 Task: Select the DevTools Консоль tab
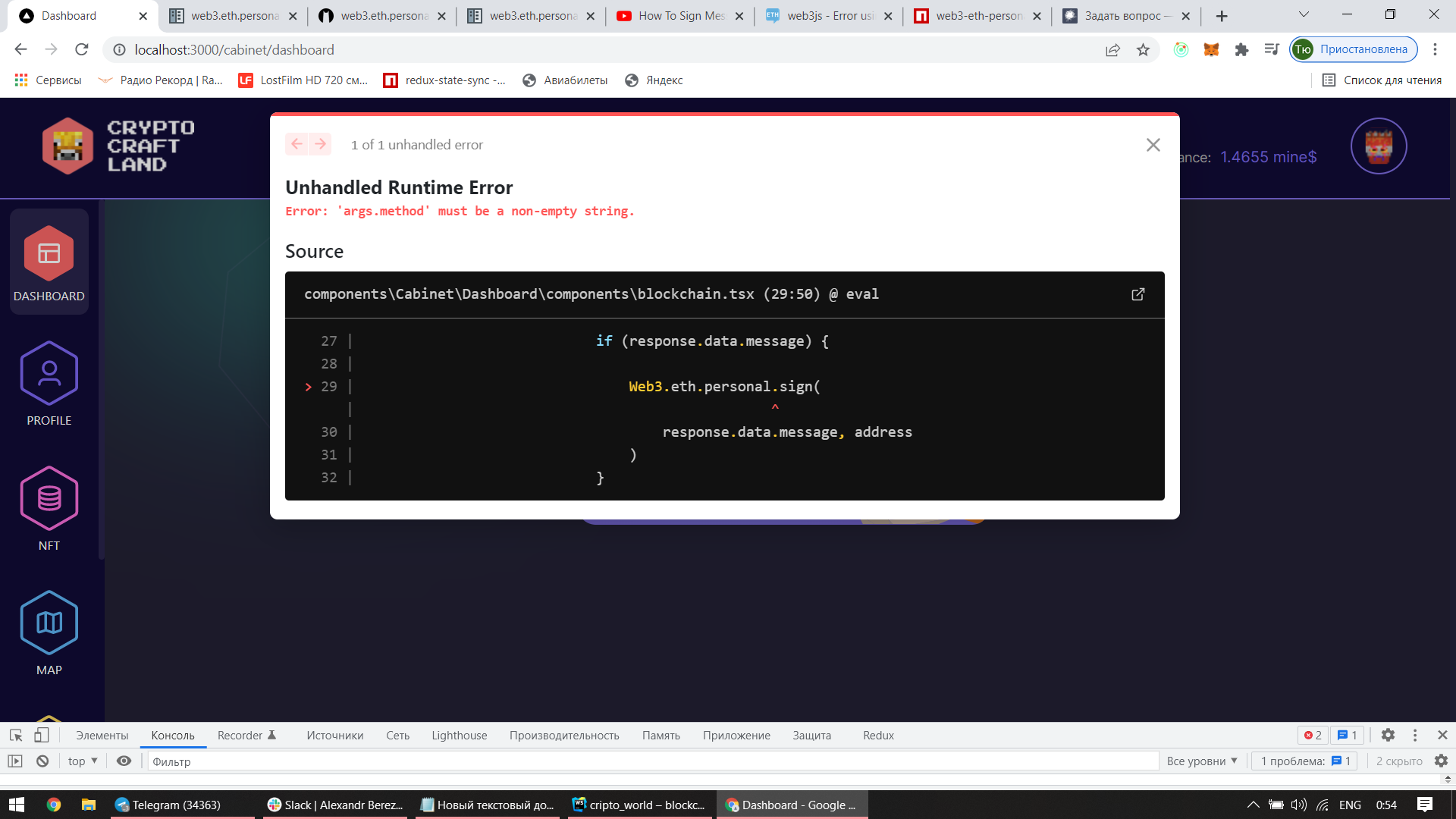[173, 736]
